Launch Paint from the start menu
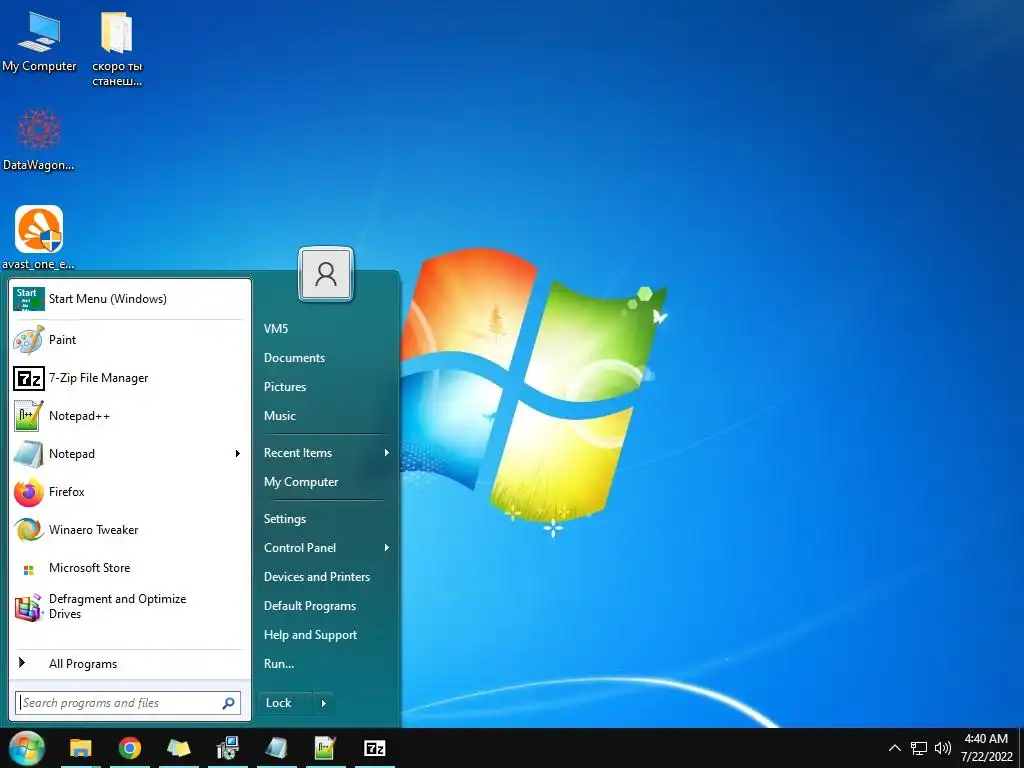The width and height of the screenshot is (1024, 768). click(129, 340)
